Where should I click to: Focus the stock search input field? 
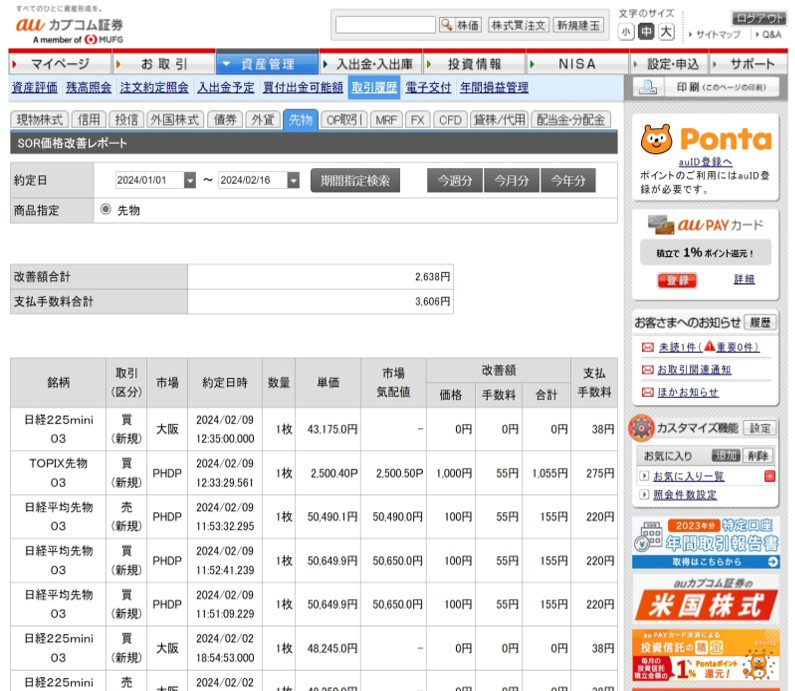tap(385, 25)
